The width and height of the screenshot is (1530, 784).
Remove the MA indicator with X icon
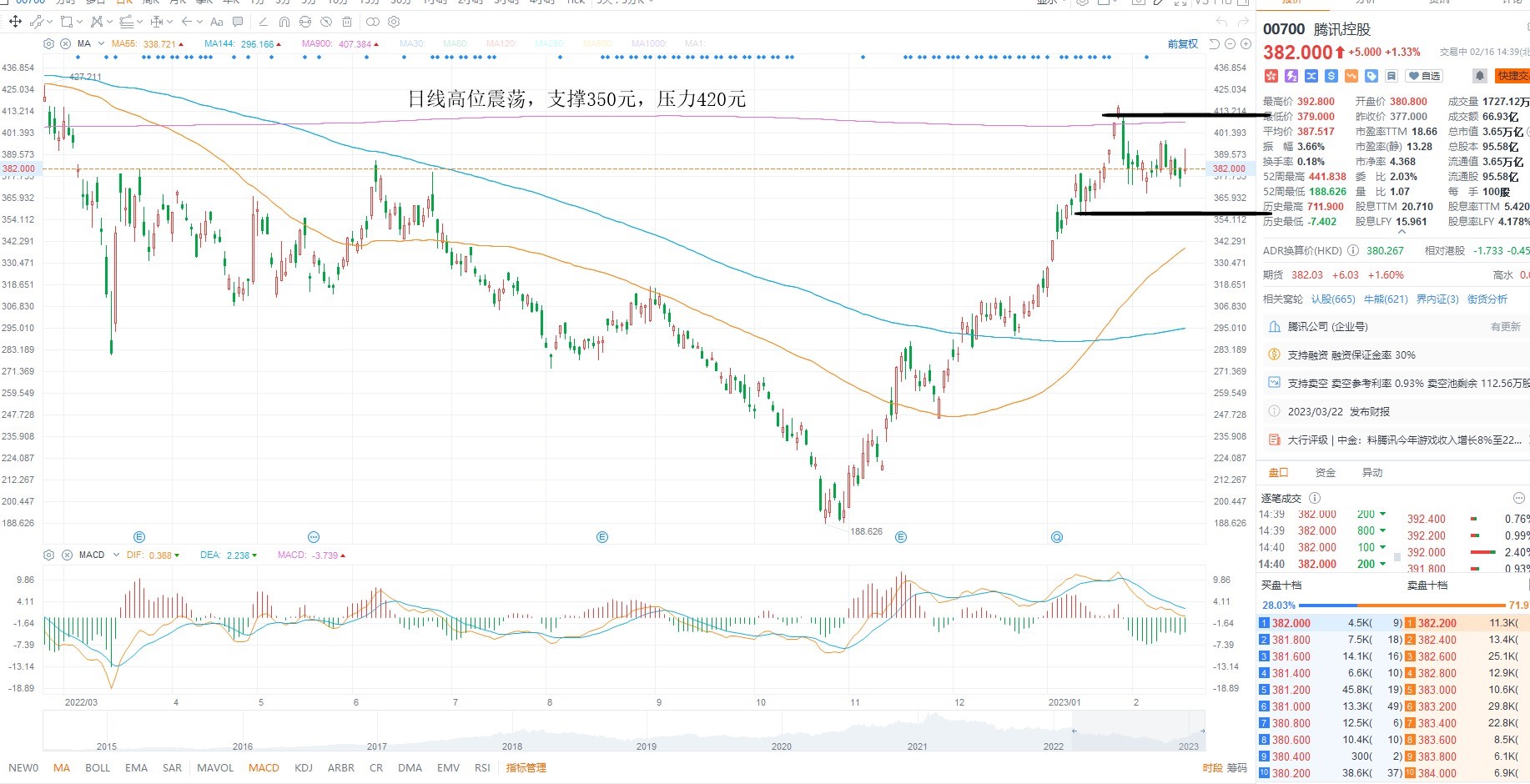click(x=65, y=43)
